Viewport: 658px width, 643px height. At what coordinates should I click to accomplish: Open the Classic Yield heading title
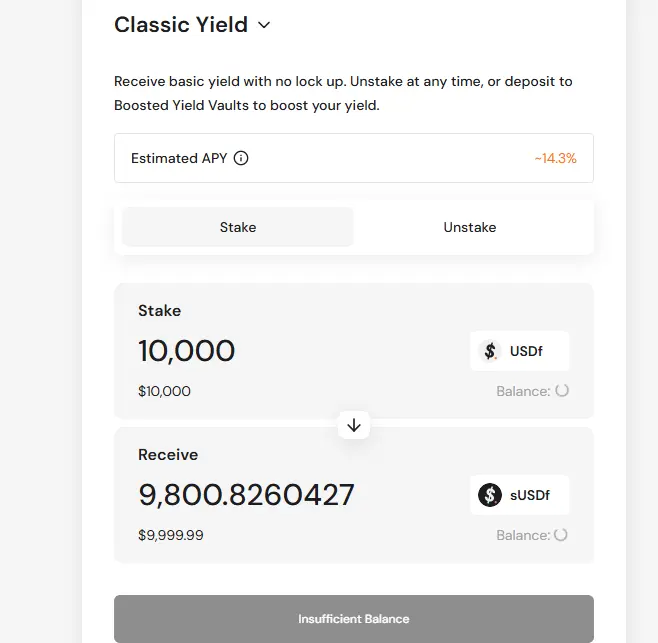tap(181, 25)
